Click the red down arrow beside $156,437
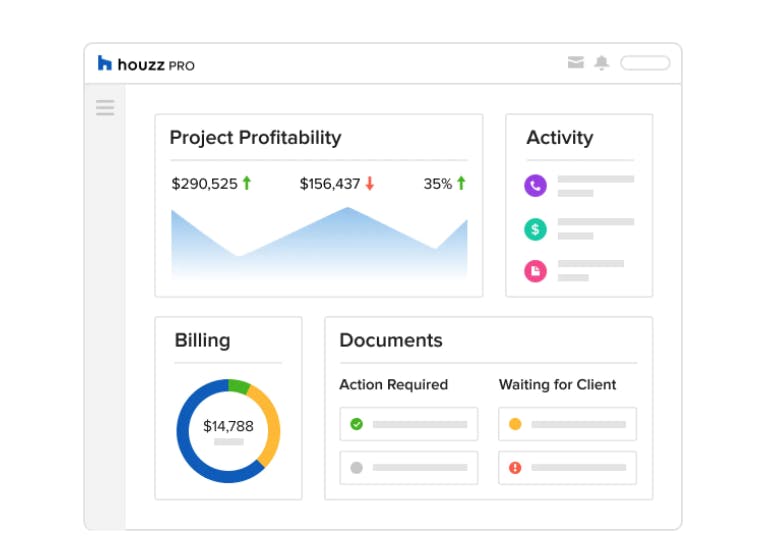The width and height of the screenshot is (760, 555). click(x=369, y=184)
